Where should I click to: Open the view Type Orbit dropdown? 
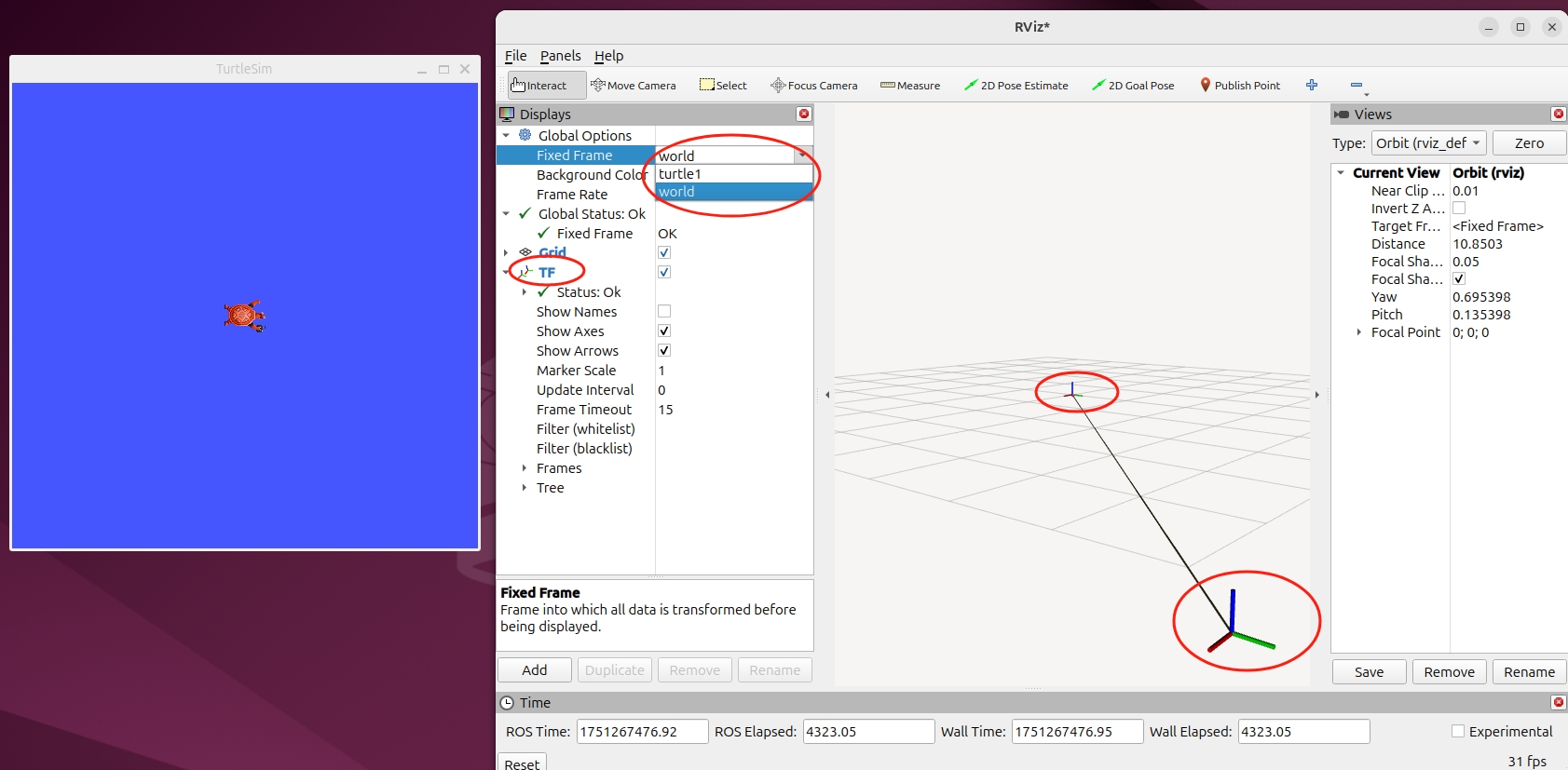pos(1427,143)
